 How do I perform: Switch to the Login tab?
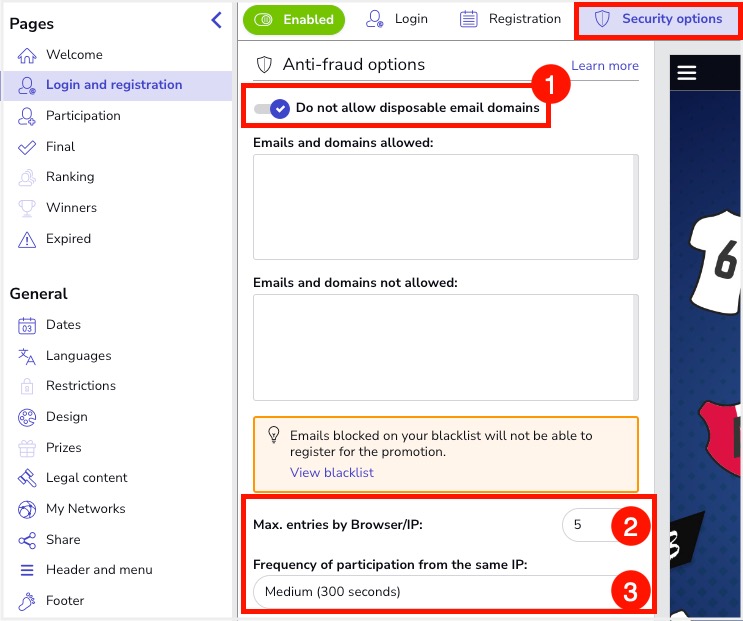[397, 19]
